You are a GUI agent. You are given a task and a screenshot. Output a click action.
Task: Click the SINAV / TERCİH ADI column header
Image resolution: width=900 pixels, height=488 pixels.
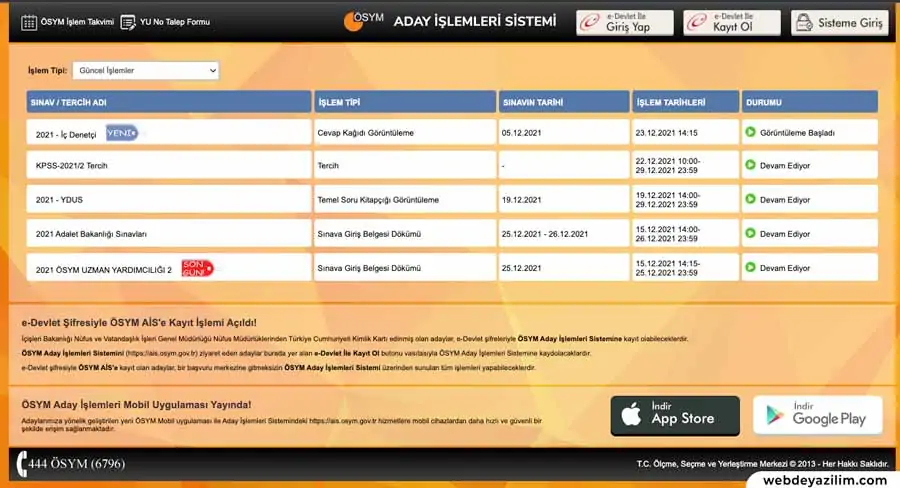pos(169,102)
